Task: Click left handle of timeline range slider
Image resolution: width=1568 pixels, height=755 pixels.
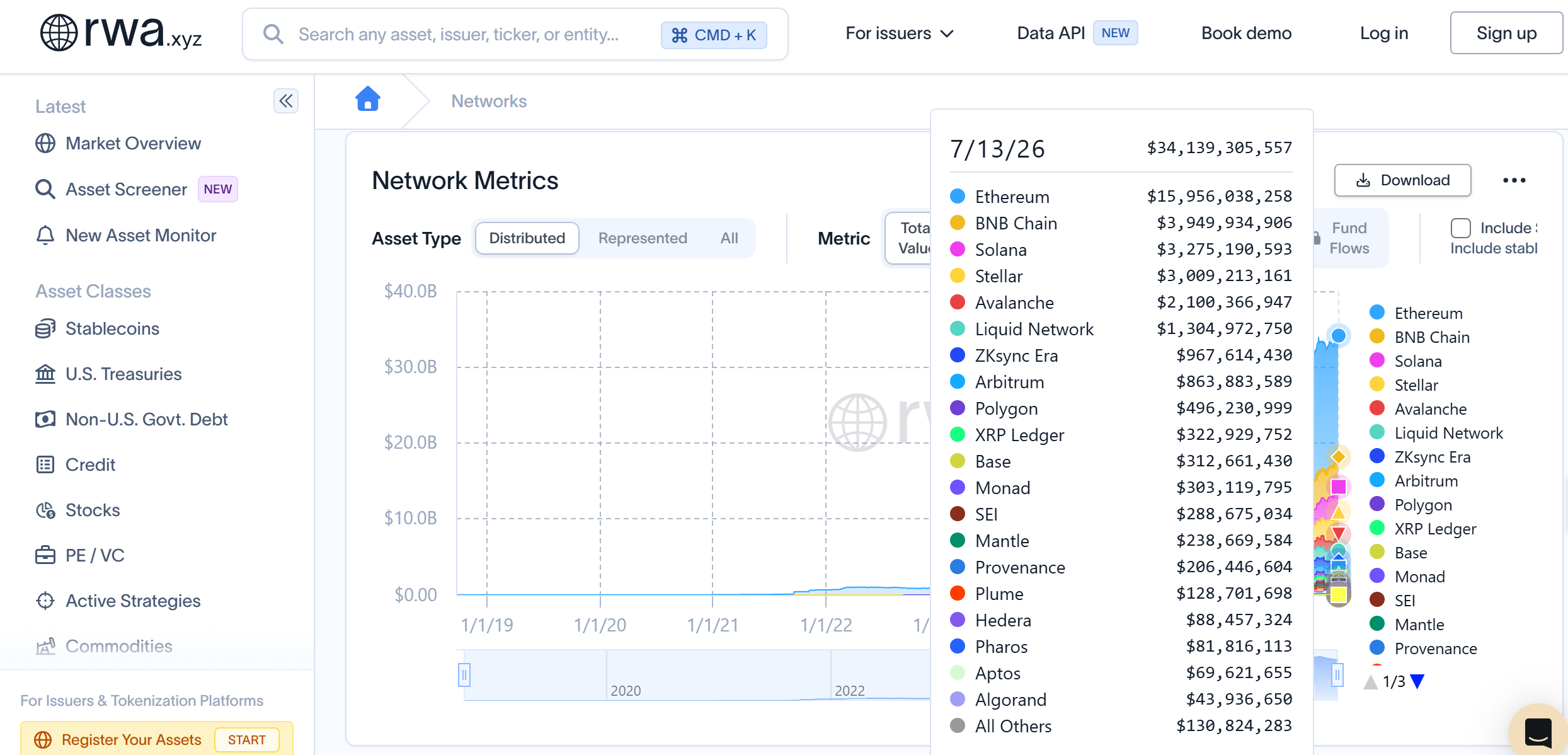Action: 464,675
